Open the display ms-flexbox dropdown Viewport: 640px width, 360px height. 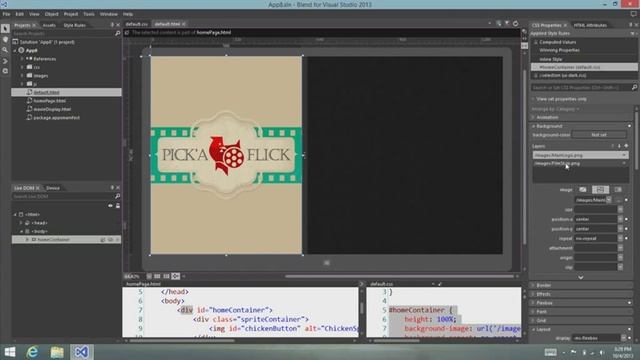(x=623, y=338)
